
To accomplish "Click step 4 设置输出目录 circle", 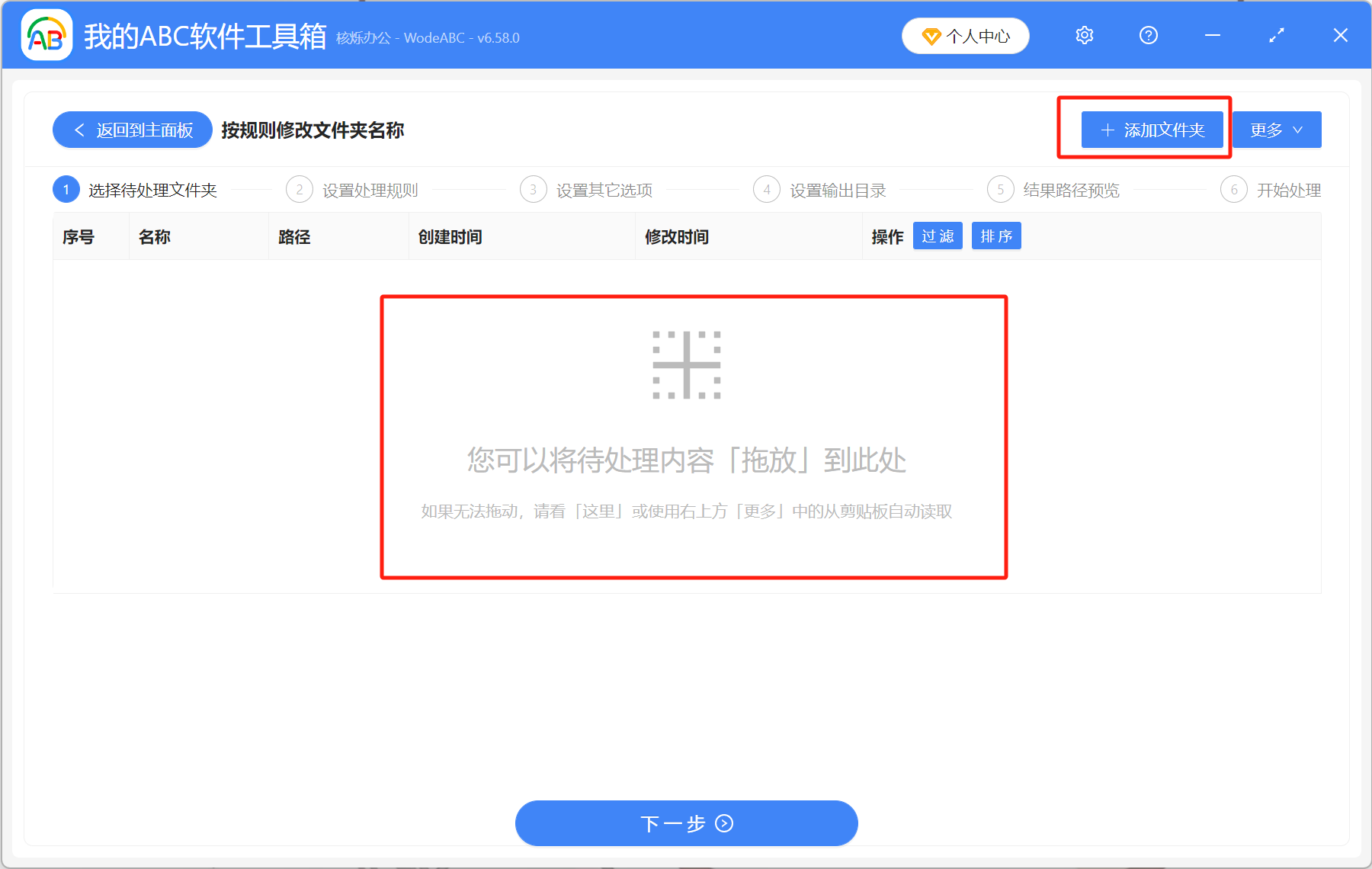I will 767,189.
